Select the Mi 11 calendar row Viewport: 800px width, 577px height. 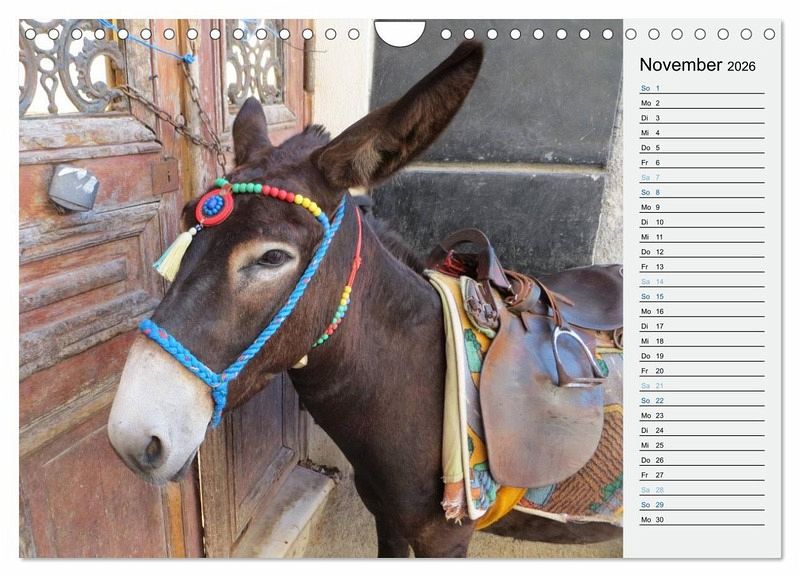[702, 237]
